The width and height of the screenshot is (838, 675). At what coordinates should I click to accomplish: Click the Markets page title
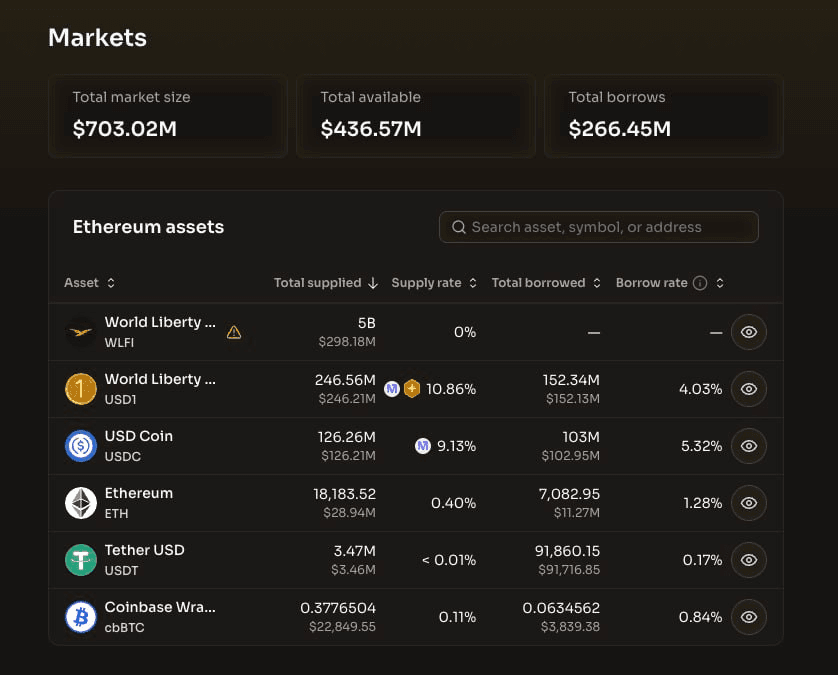click(x=97, y=38)
